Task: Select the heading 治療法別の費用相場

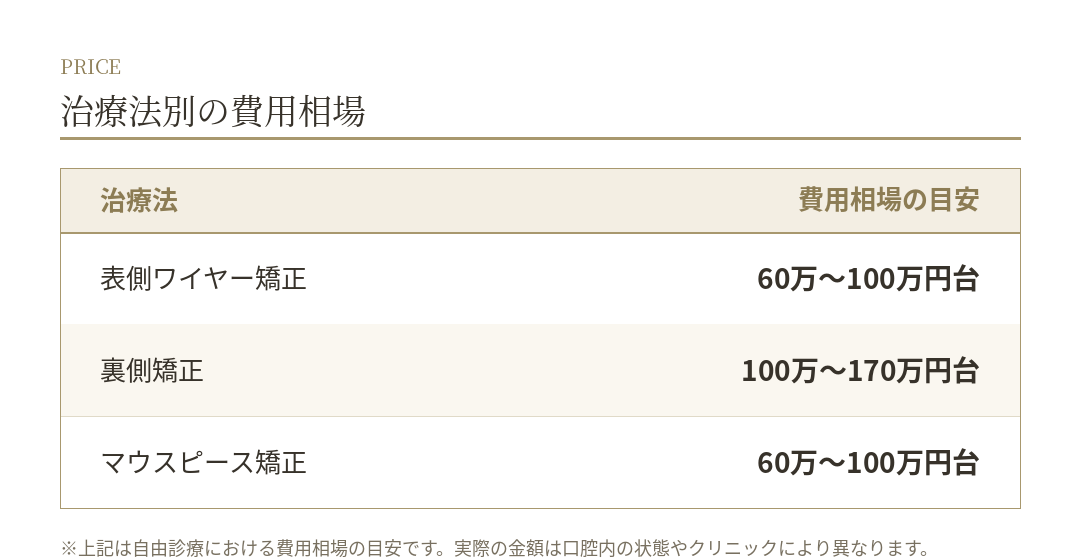Action: 213,111
